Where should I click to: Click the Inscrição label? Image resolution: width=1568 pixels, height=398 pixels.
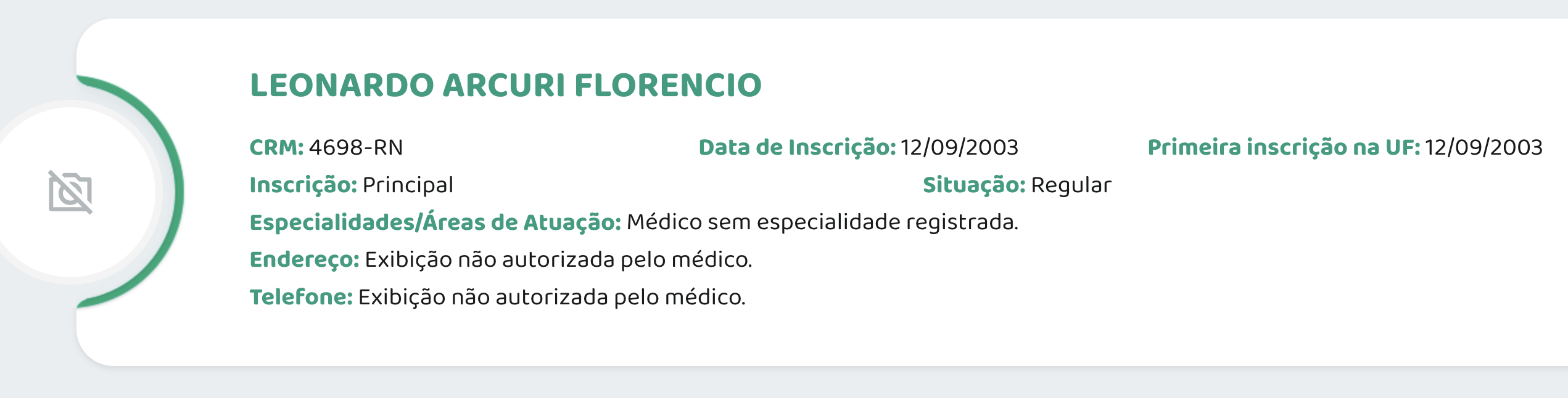coord(303,185)
